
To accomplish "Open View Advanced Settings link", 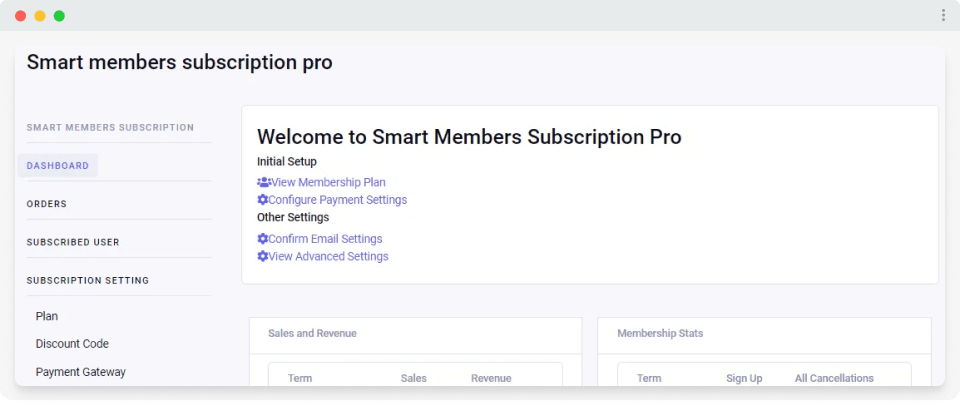I will [328, 257].
